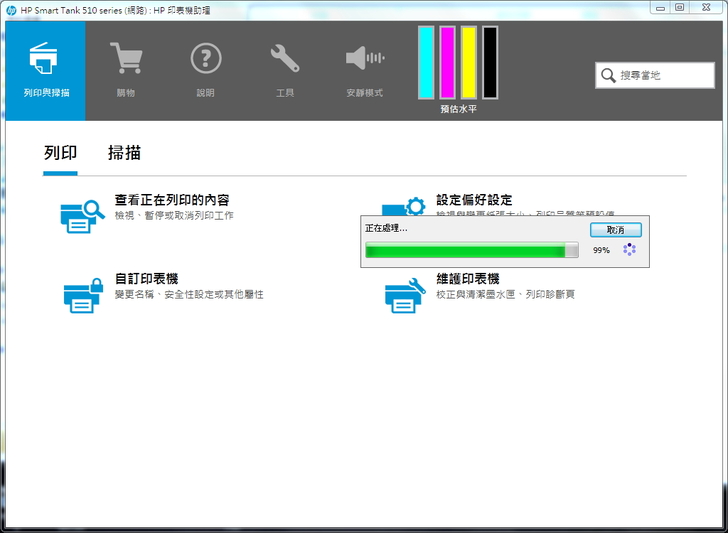Open 查看正在列印的內容 link
The width and height of the screenshot is (728, 533).
[172, 200]
